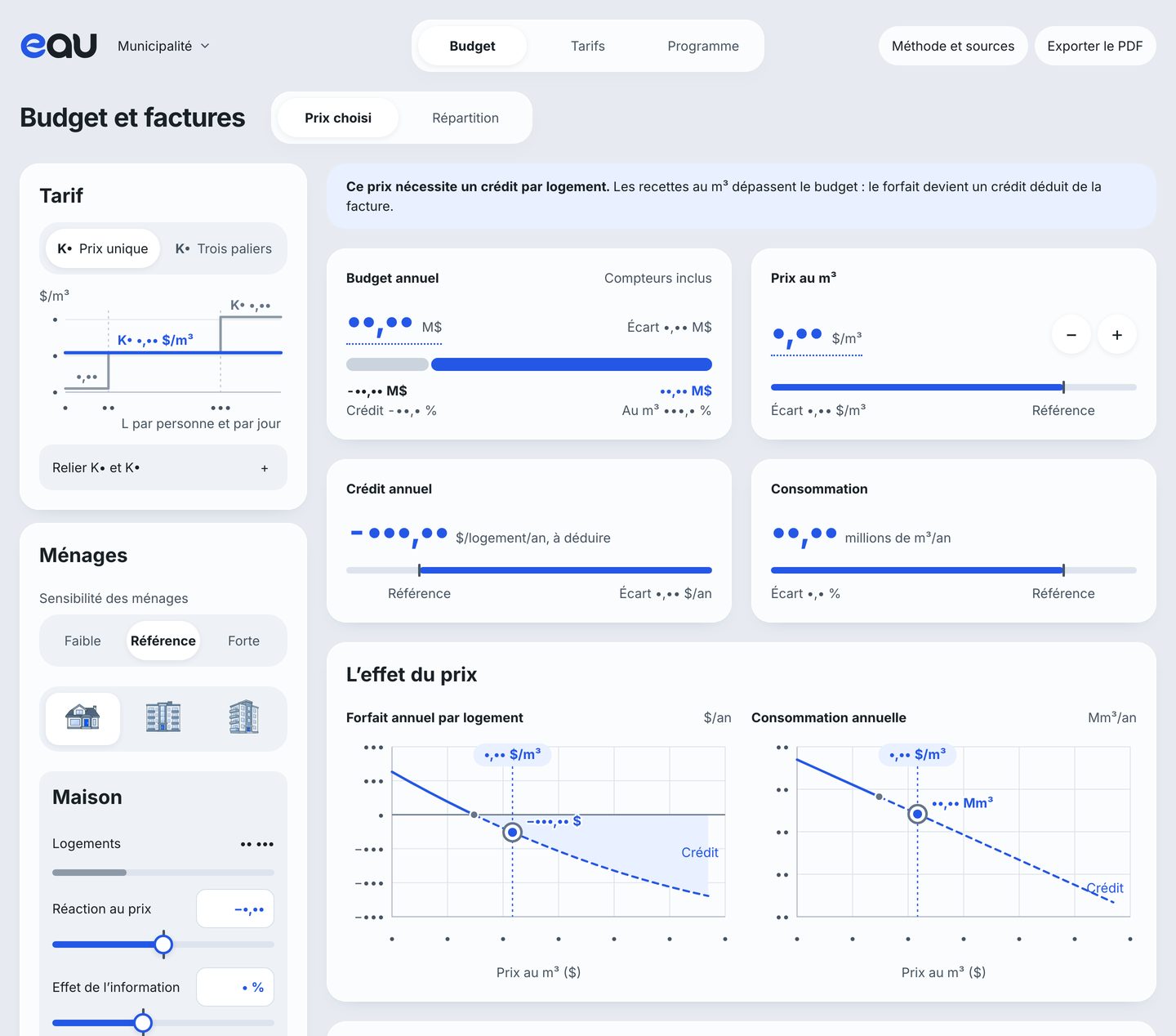
Task: Click the Consommation slider bar
Action: pos(954,570)
